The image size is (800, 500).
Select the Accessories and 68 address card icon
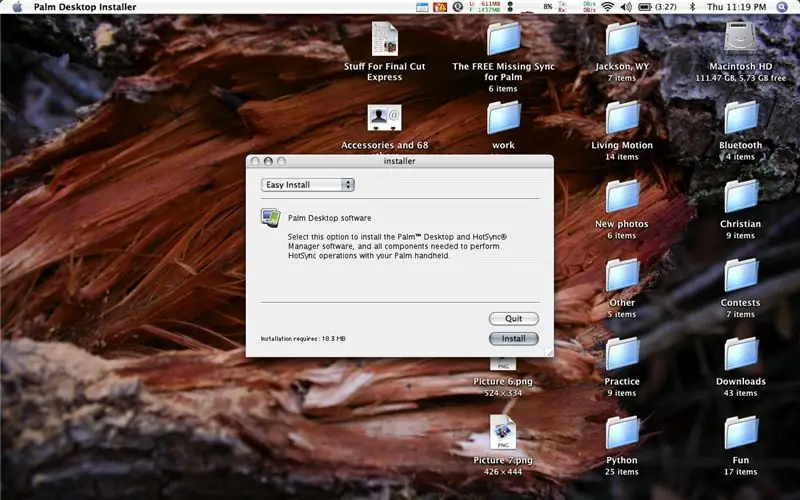pos(385,118)
